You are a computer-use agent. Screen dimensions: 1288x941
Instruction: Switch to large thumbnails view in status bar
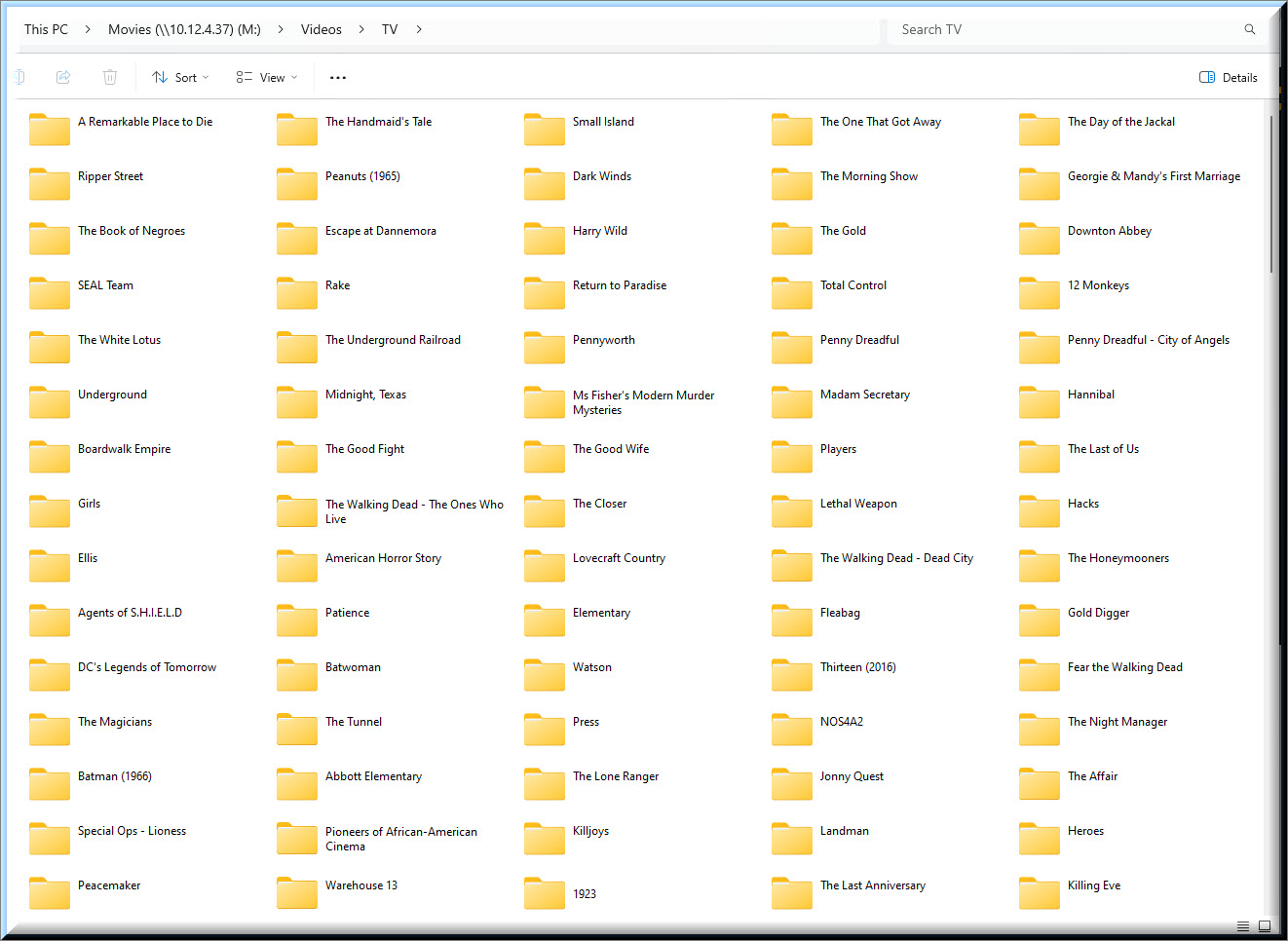coord(1265,926)
